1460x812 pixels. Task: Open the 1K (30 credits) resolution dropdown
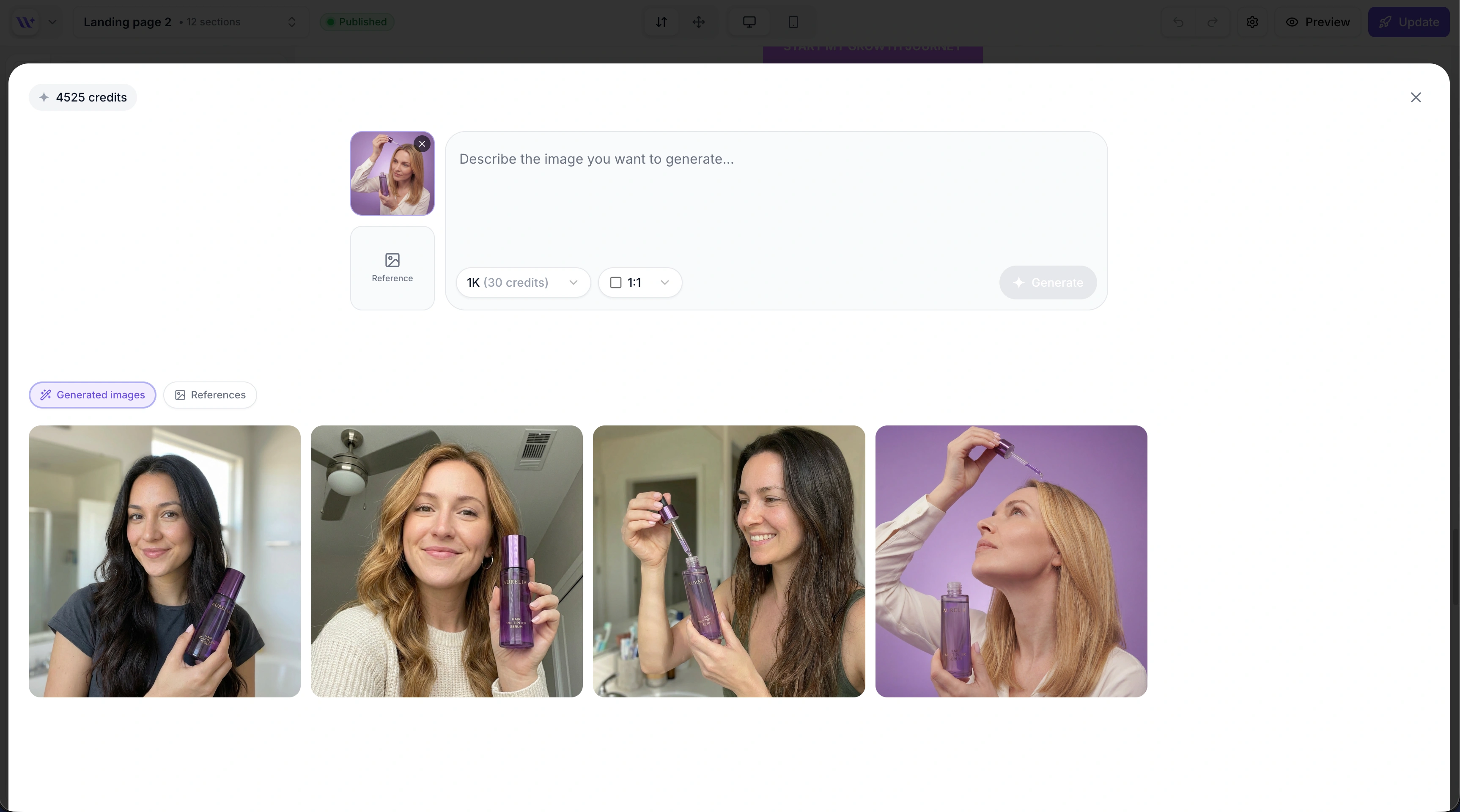(x=523, y=282)
